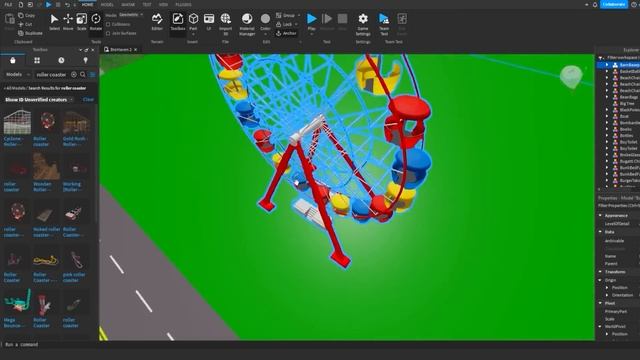
Task: Click the Paste clipboard icon
Action: 10,20
